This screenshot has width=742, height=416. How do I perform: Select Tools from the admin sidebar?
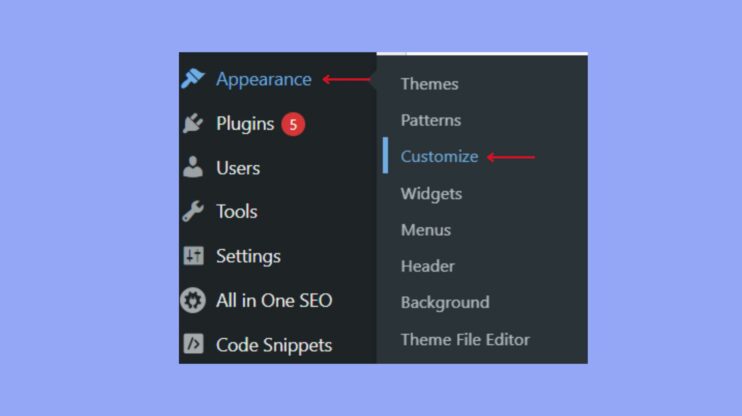click(236, 212)
